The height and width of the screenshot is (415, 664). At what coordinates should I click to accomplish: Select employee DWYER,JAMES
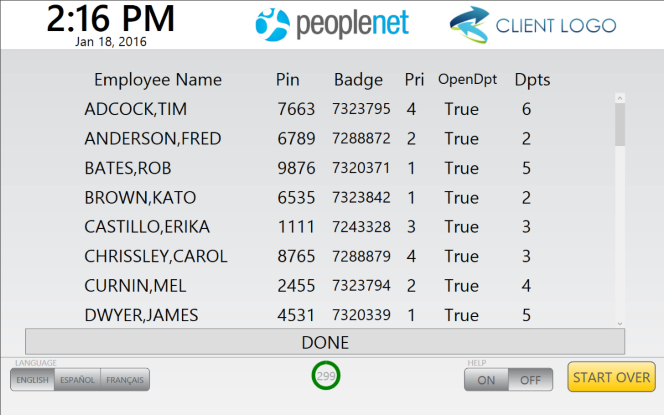pos(141,315)
